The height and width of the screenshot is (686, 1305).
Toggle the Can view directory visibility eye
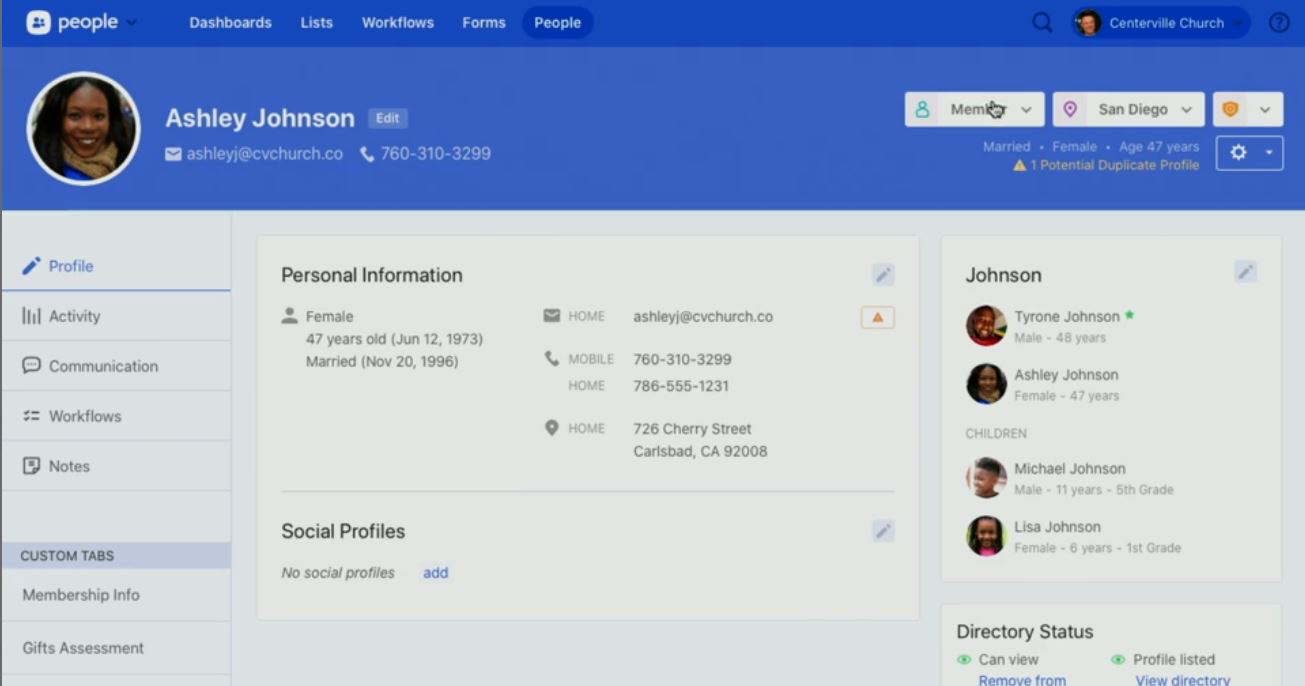962,658
